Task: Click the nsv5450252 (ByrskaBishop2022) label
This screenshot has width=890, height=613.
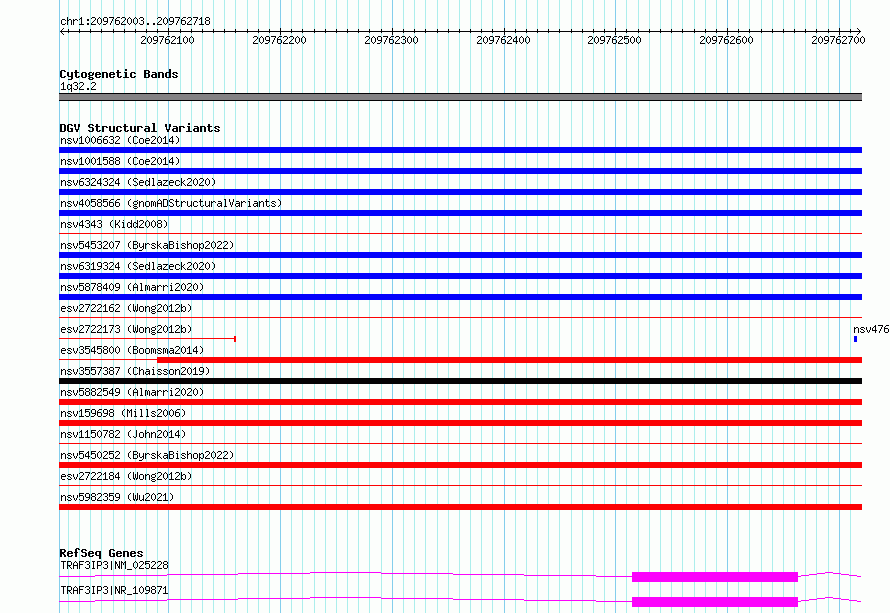Action: point(147,455)
